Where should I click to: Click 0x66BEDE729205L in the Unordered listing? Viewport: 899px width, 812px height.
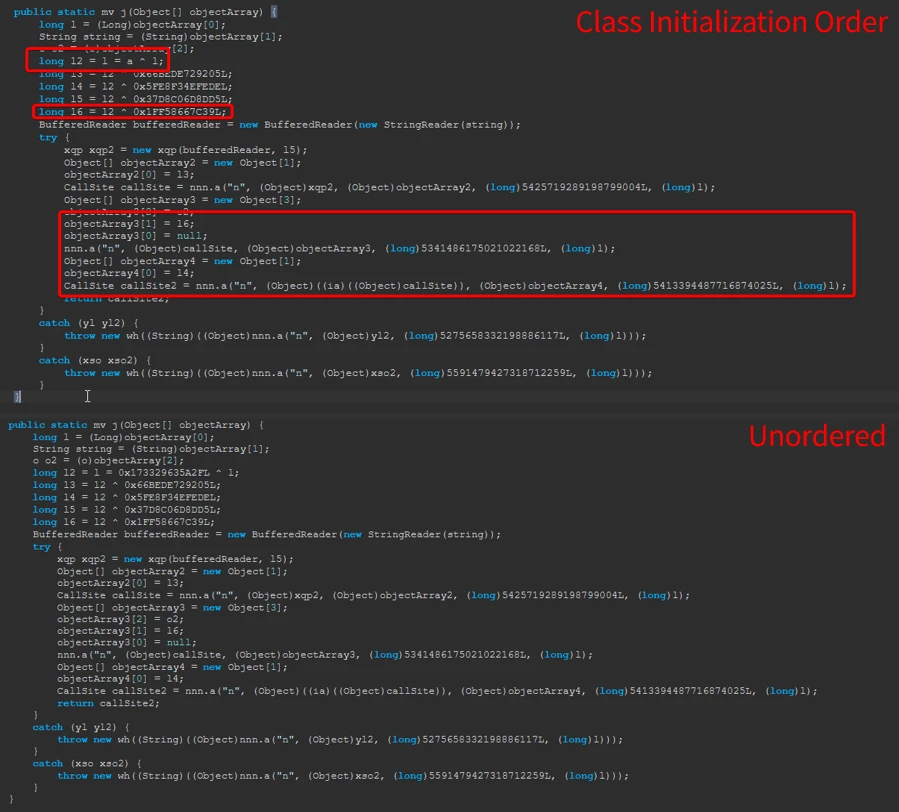coord(172,485)
